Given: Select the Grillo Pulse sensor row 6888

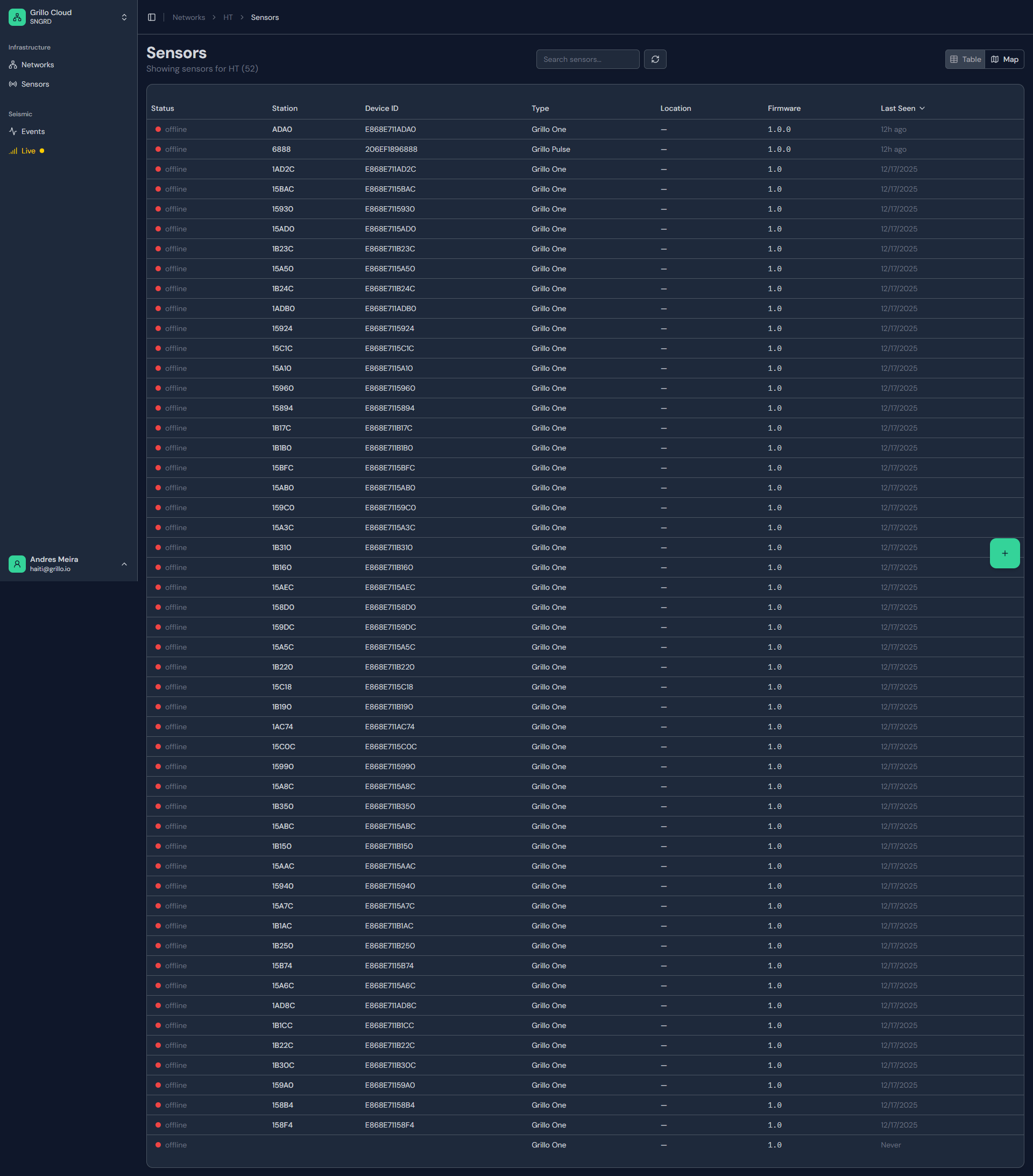Looking at the screenshot, I should tap(391, 149).
